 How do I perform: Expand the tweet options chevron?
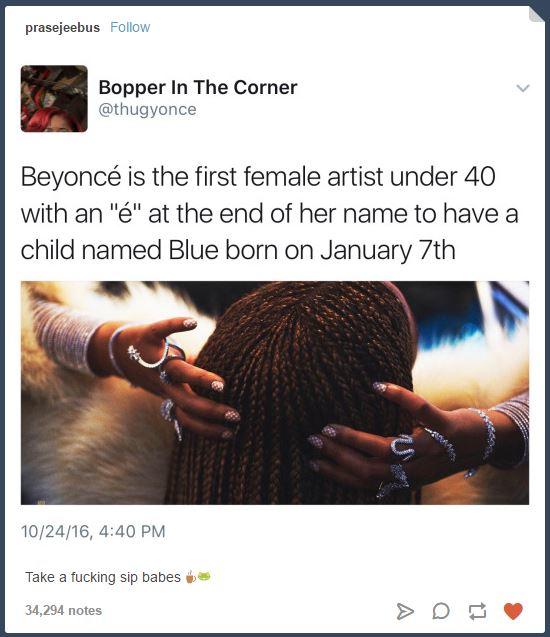point(523,88)
